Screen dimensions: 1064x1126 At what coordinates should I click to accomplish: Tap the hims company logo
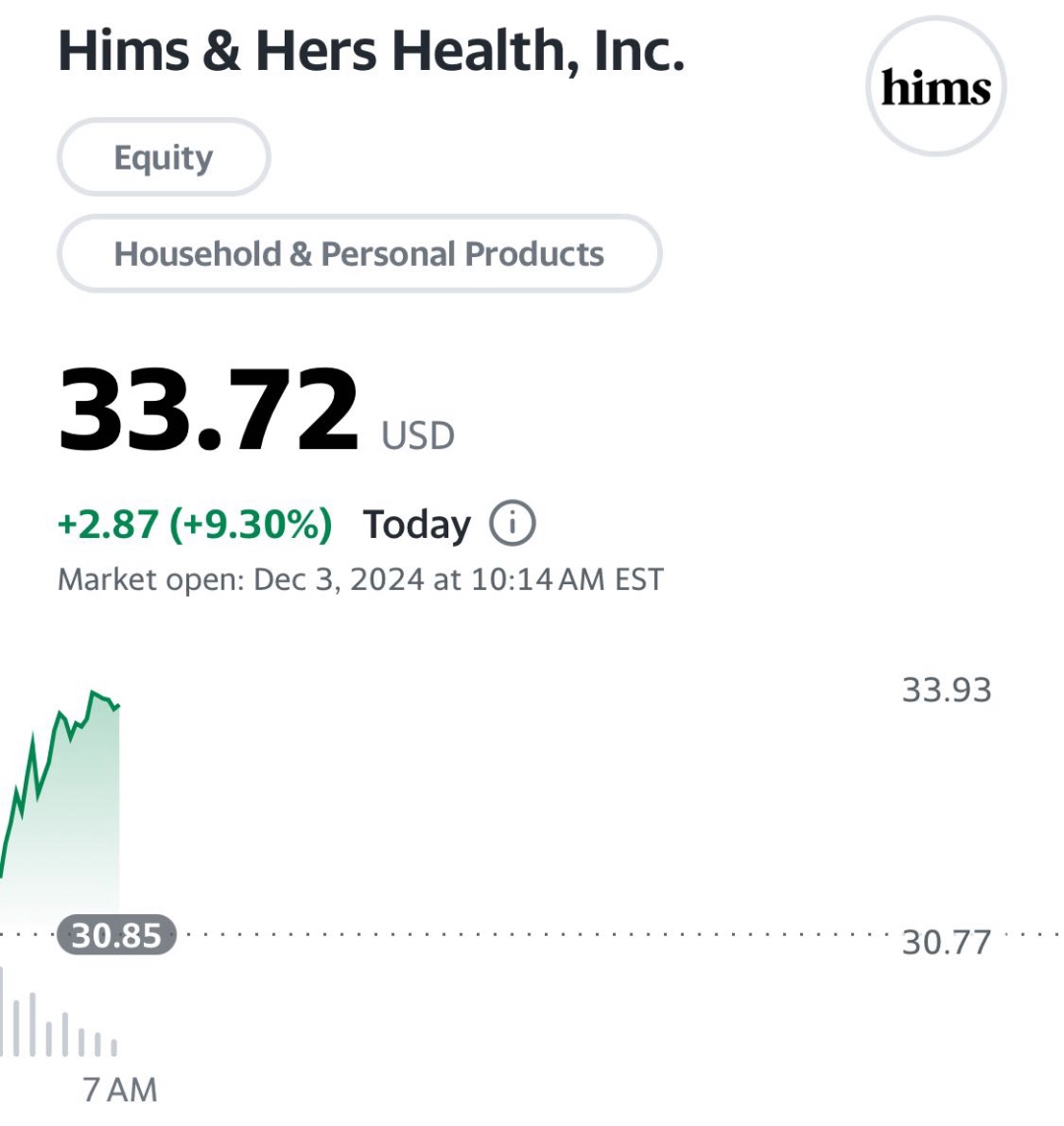click(936, 86)
